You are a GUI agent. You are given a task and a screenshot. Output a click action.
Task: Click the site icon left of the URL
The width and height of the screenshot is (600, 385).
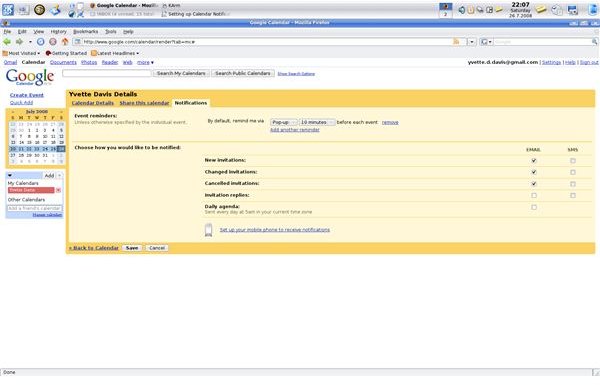(78, 41)
